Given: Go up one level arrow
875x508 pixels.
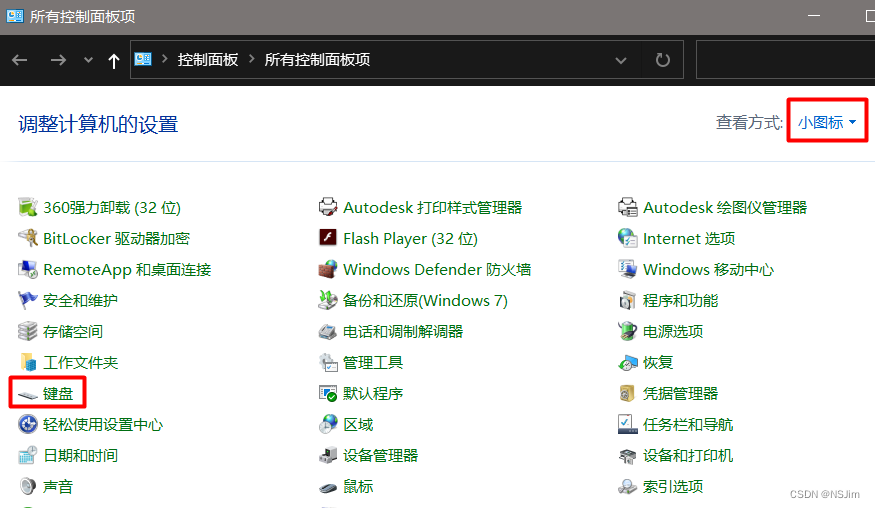Looking at the screenshot, I should pyautogui.click(x=114, y=60).
